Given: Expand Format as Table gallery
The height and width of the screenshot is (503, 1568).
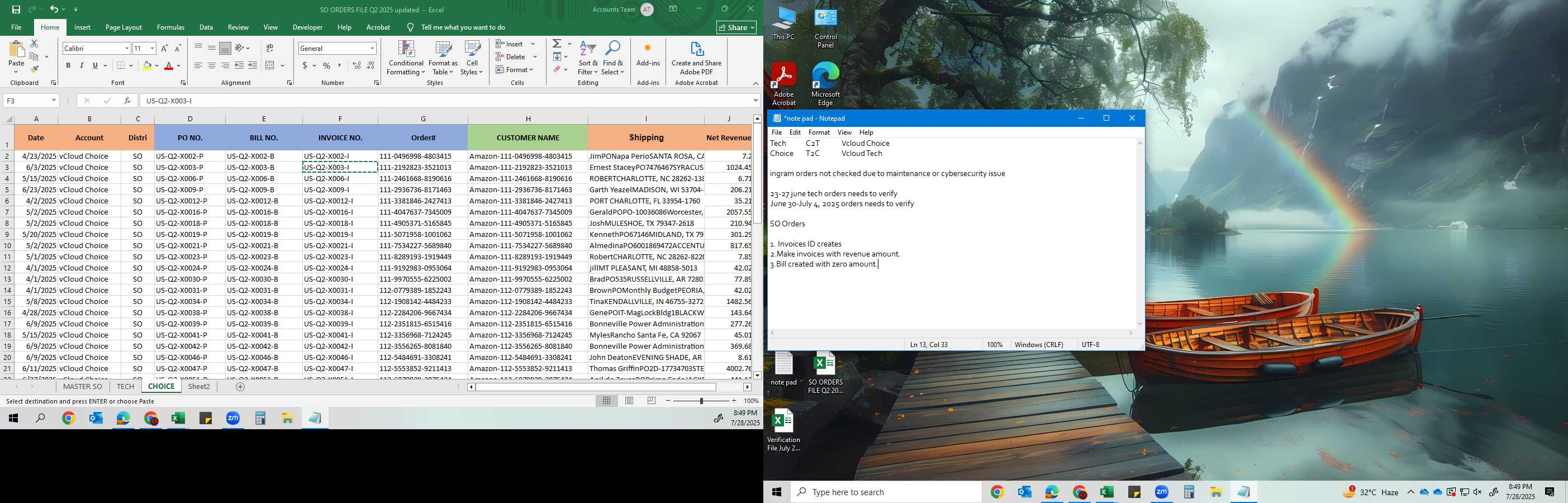Looking at the screenshot, I should click(443, 59).
